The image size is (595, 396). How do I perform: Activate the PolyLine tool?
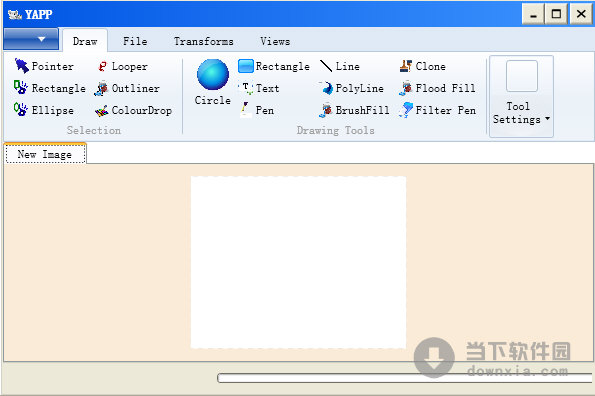pyautogui.click(x=351, y=88)
